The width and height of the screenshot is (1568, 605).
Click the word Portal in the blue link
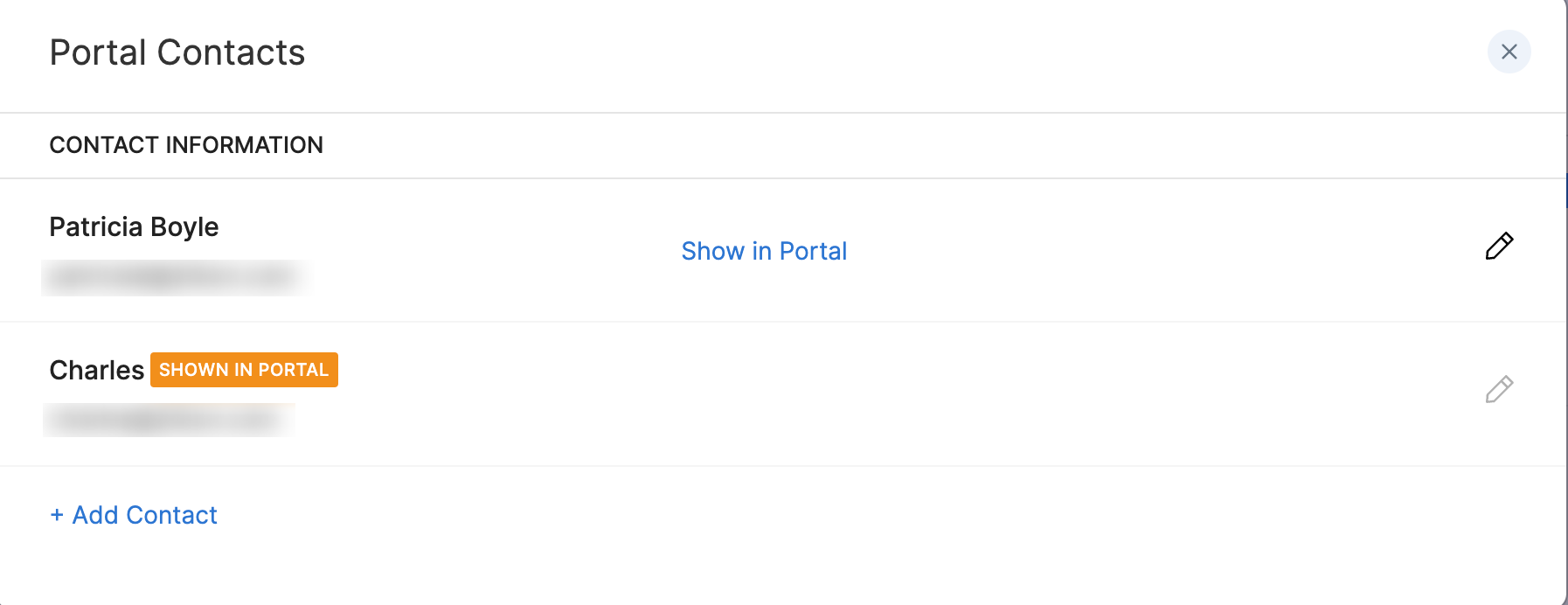[813, 252]
